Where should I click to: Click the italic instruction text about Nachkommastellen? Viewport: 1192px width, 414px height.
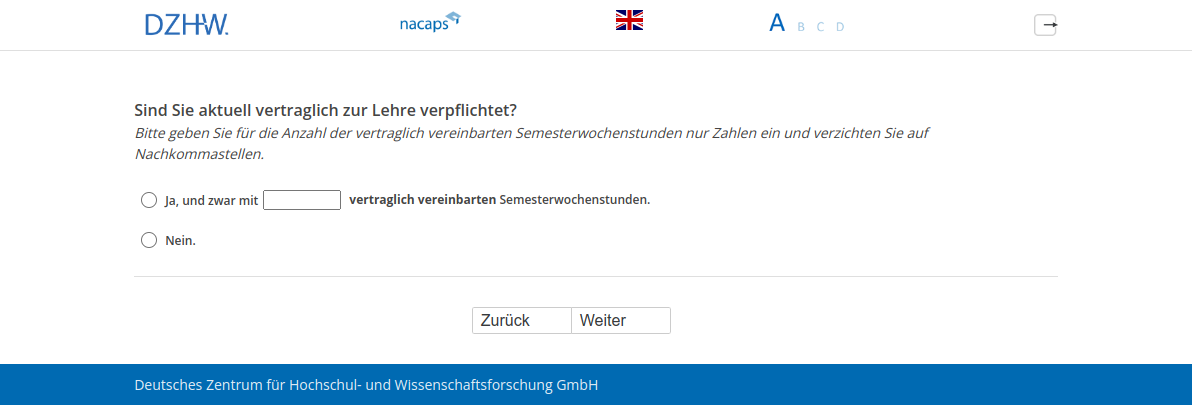(532, 143)
